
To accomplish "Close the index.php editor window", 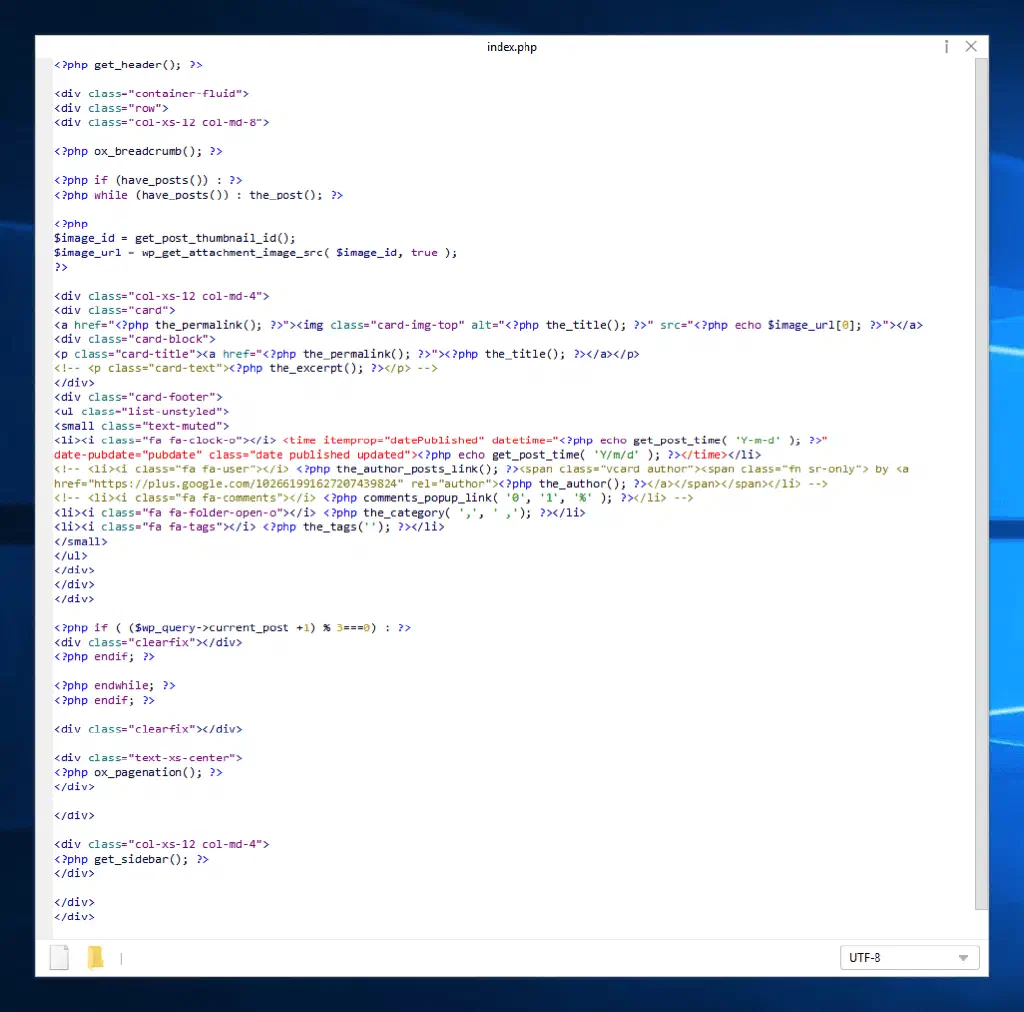I will (970, 47).
